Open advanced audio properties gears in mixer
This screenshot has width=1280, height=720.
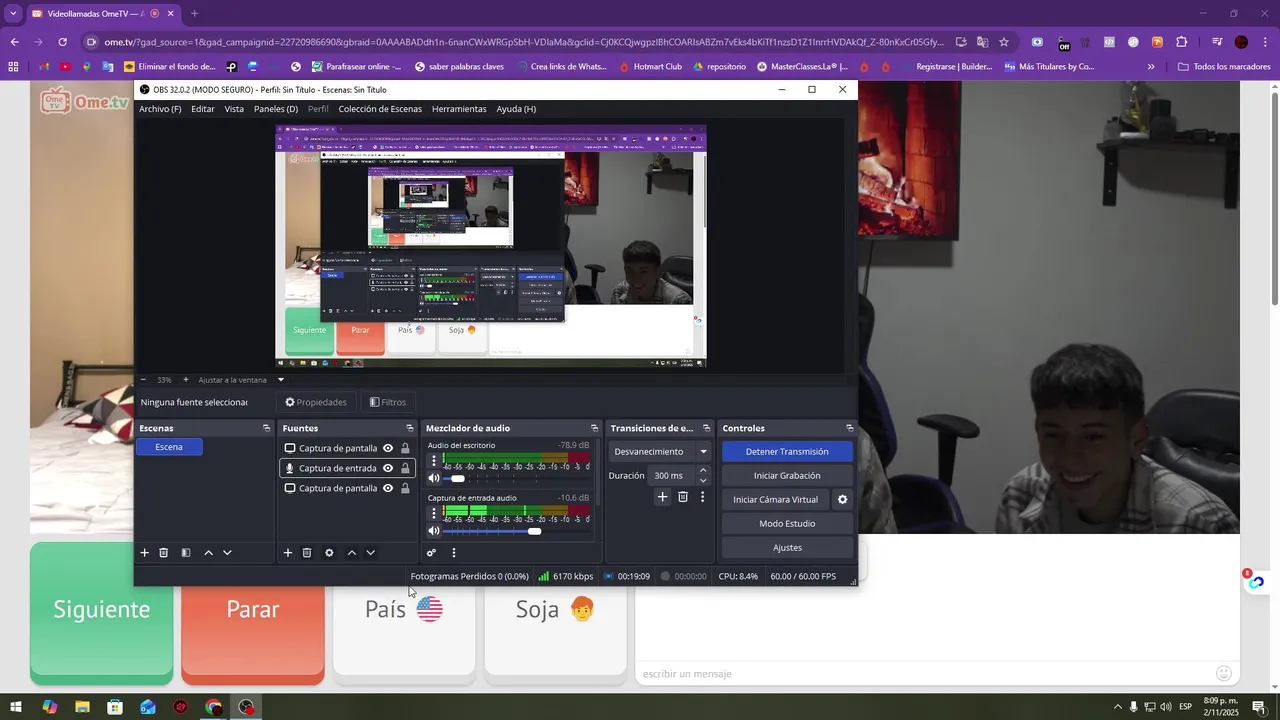[431, 553]
